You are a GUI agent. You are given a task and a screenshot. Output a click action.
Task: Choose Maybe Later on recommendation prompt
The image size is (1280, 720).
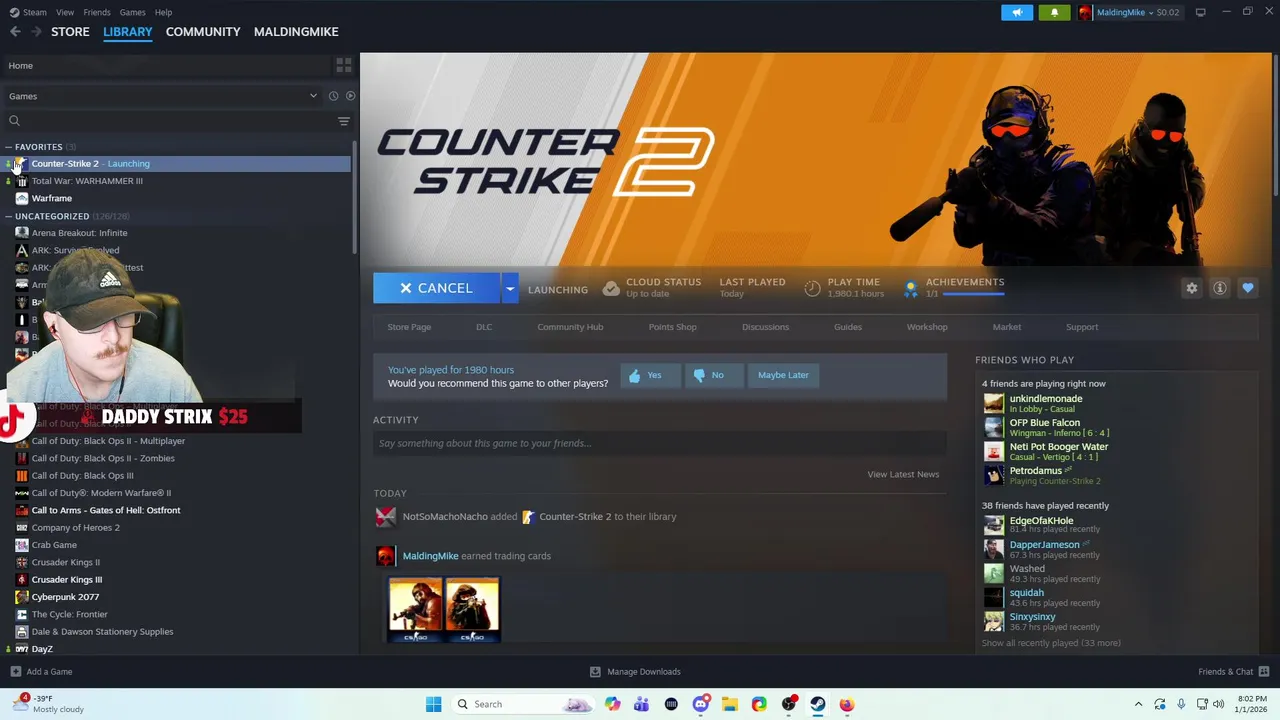783,375
